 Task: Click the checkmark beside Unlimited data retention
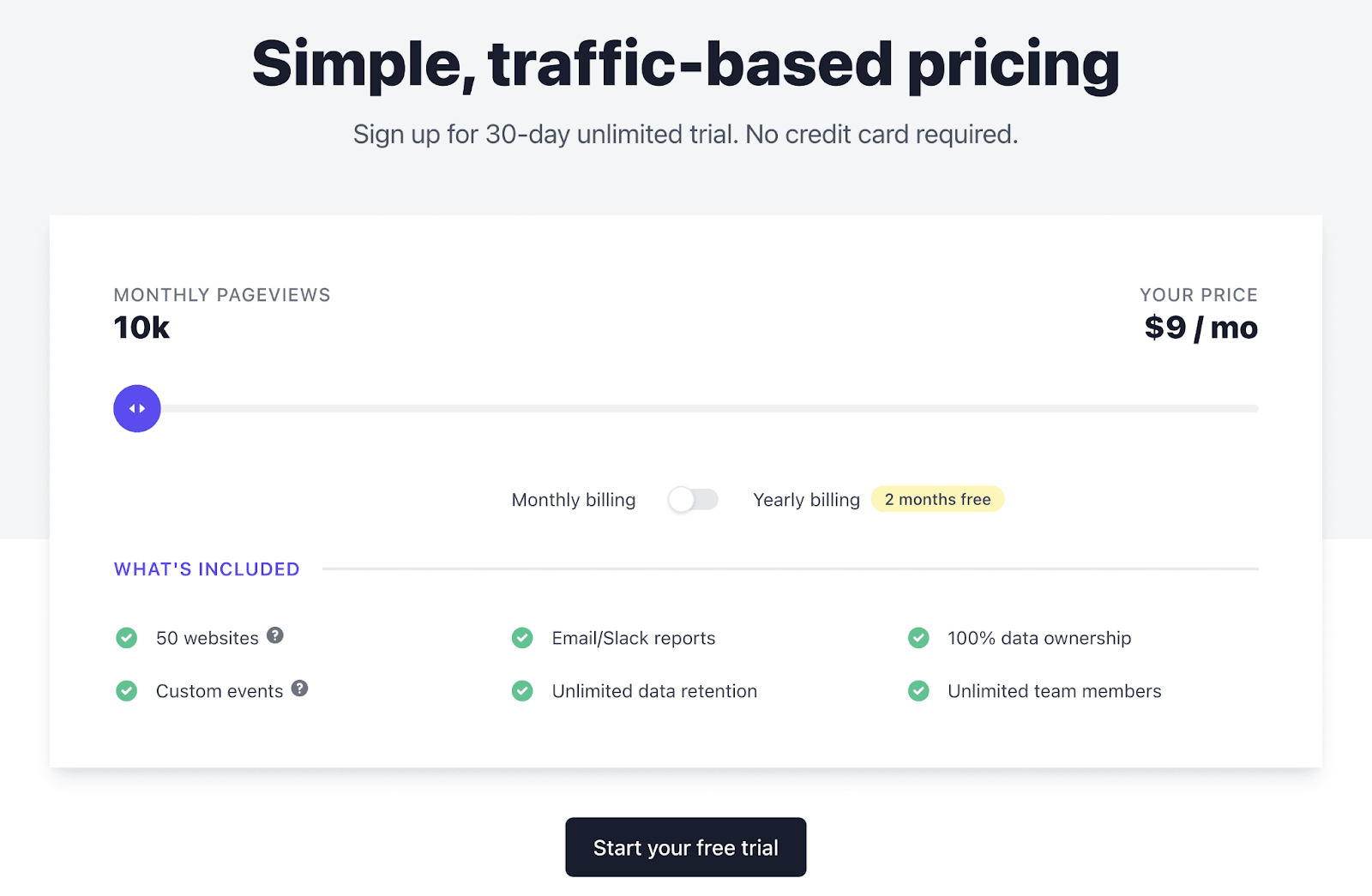click(522, 691)
